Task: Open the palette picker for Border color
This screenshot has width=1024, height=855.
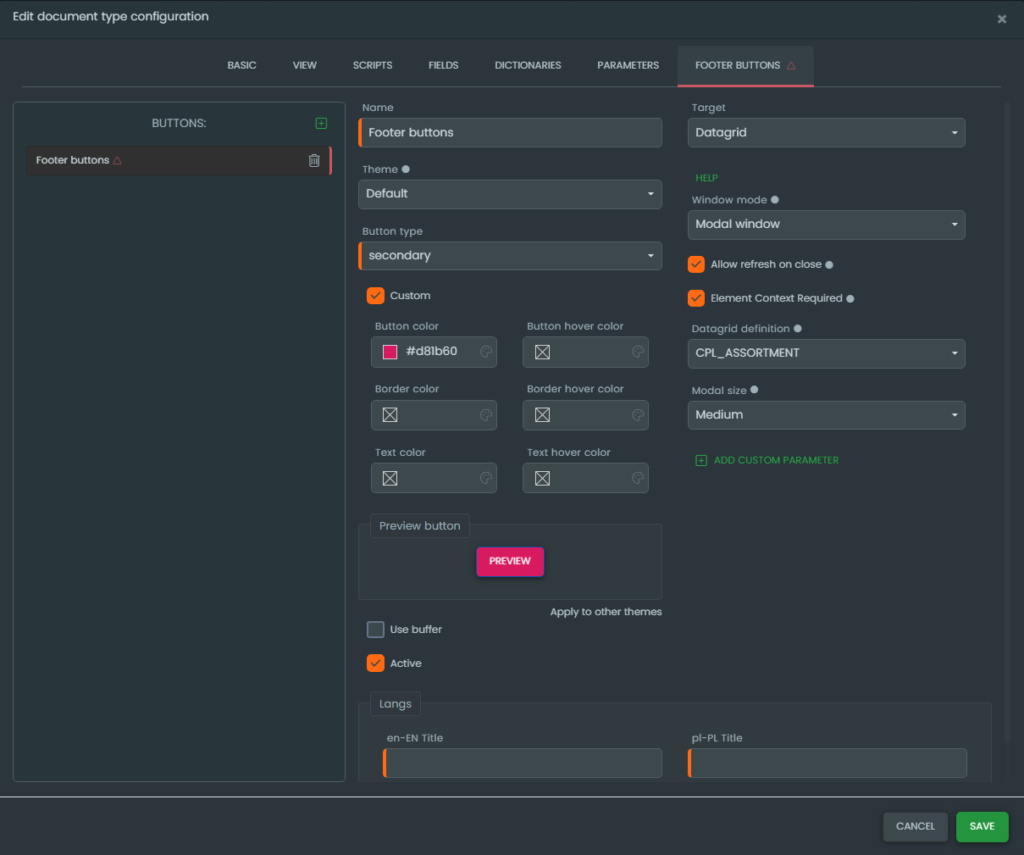Action: pos(485,415)
